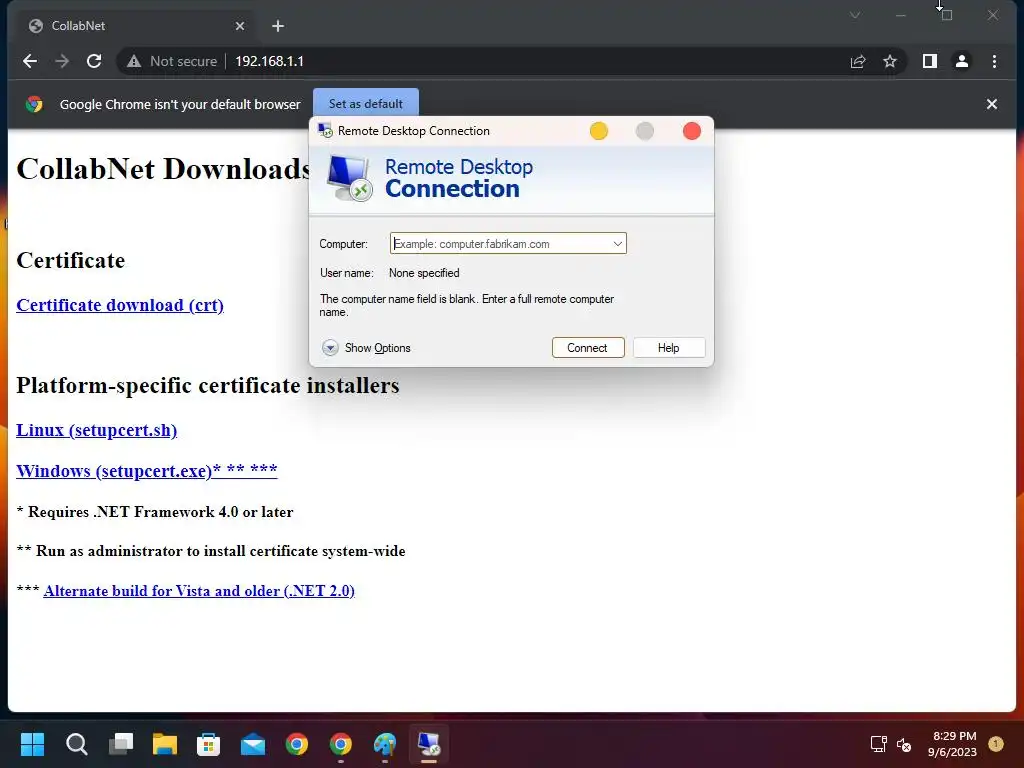Open the Chrome three-dot menu

(x=994, y=61)
